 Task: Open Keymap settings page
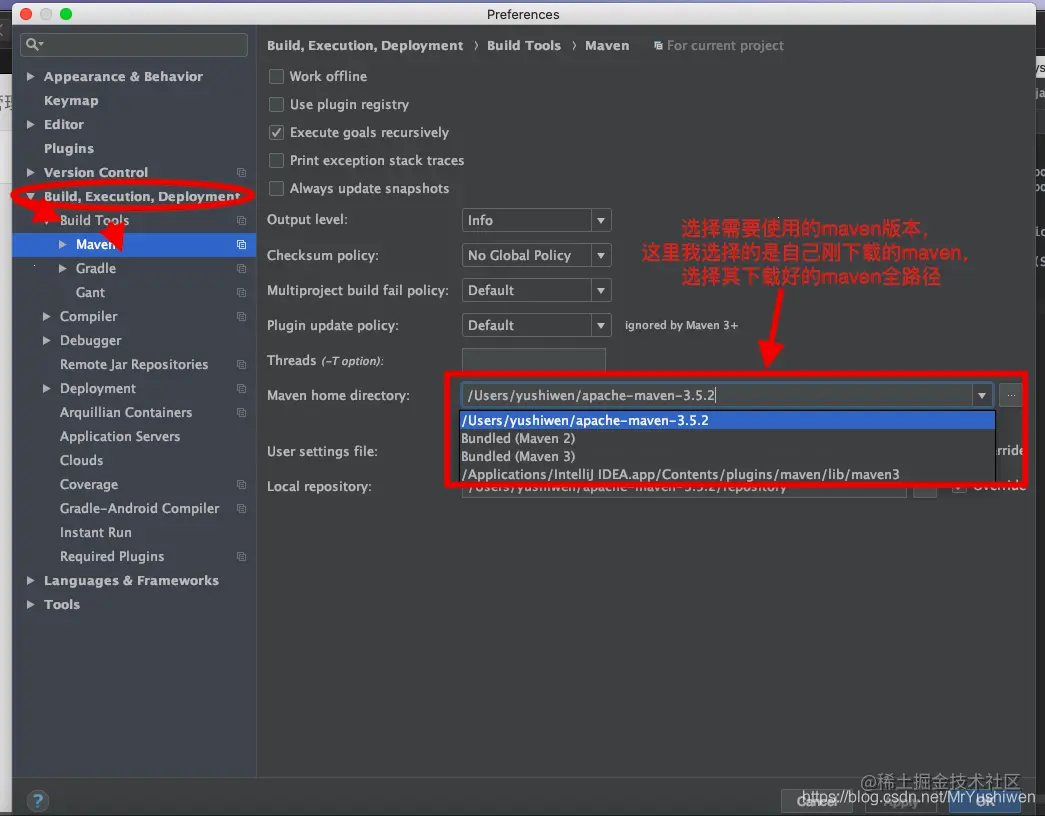click(x=71, y=101)
